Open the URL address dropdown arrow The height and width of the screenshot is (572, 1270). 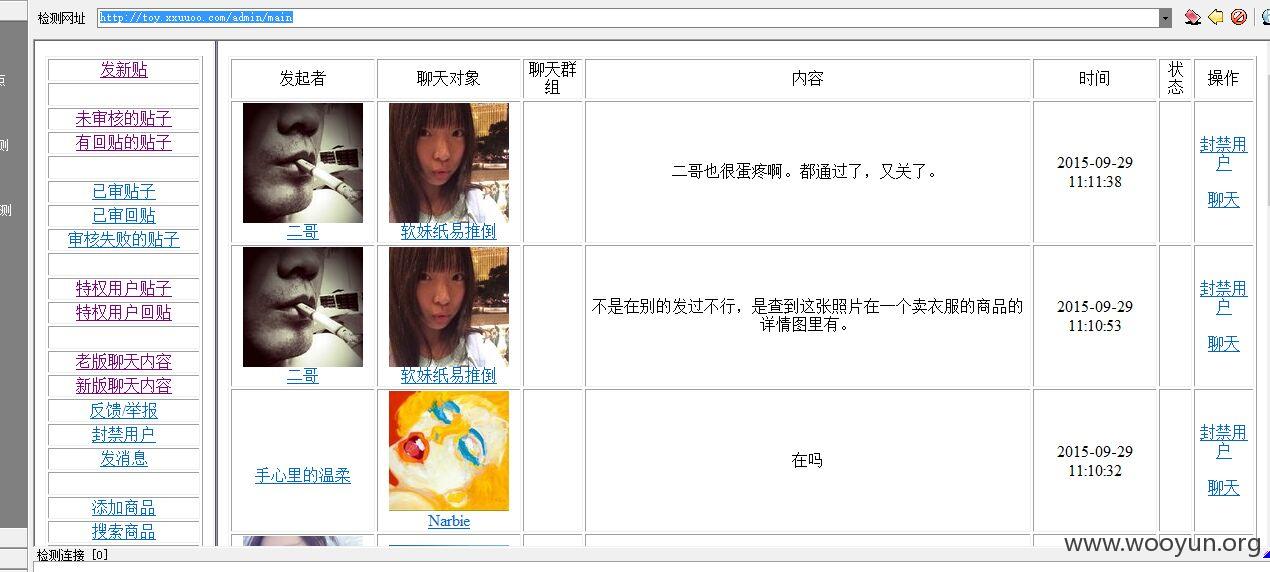pos(1165,18)
